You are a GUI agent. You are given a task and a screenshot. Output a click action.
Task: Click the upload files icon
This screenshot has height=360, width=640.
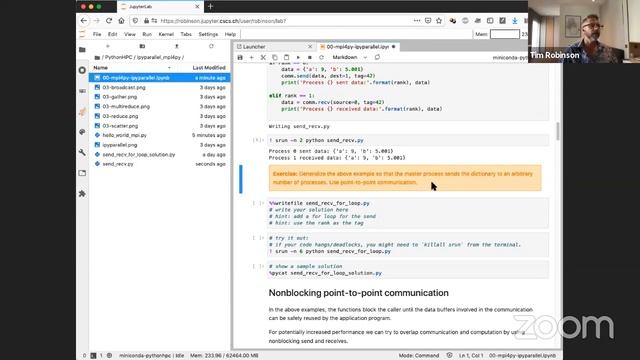click(177, 47)
